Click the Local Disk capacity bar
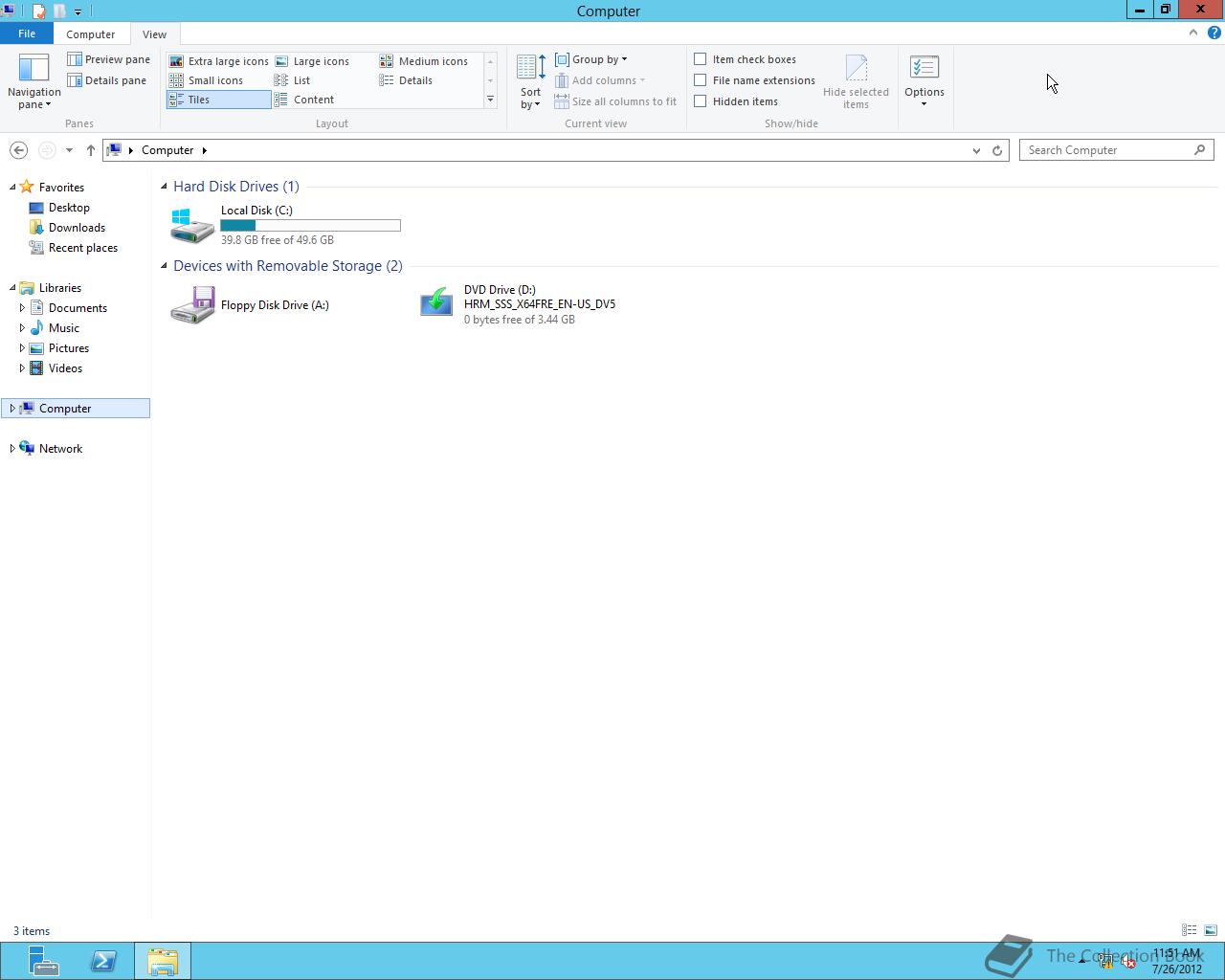Viewport: 1225px width, 980px height. click(310, 226)
